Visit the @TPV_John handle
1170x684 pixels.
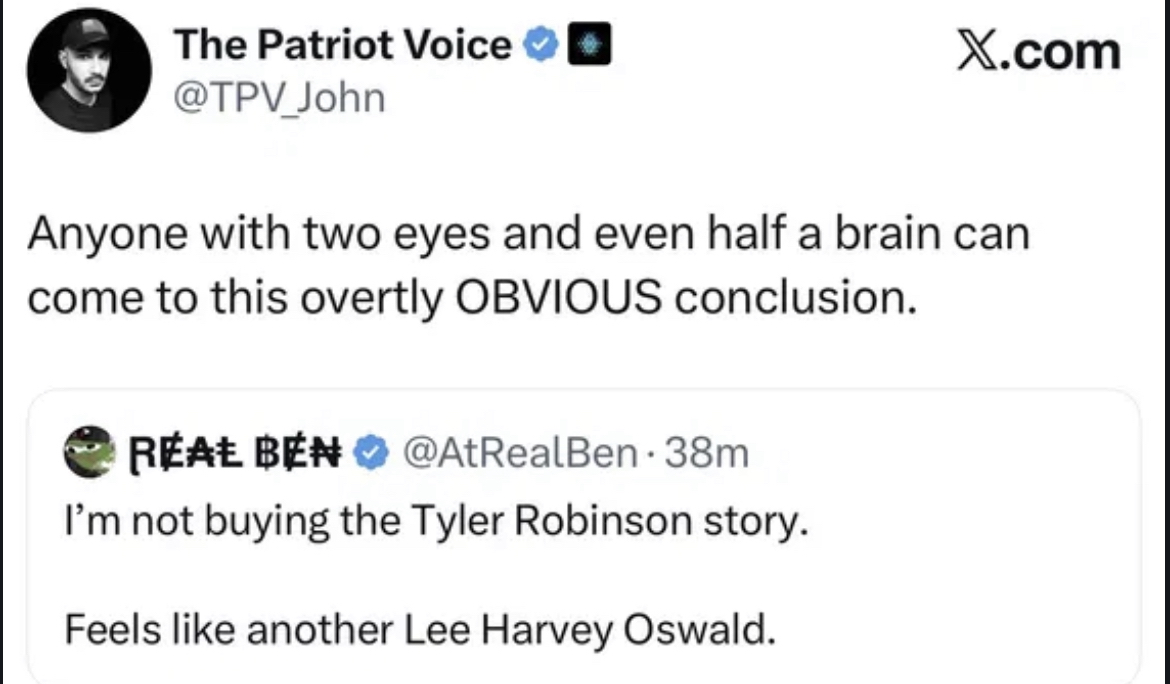pos(279,98)
